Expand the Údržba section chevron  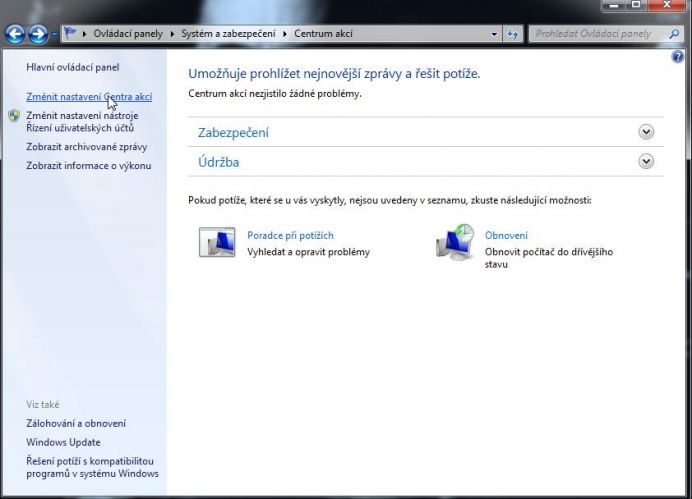coord(646,161)
